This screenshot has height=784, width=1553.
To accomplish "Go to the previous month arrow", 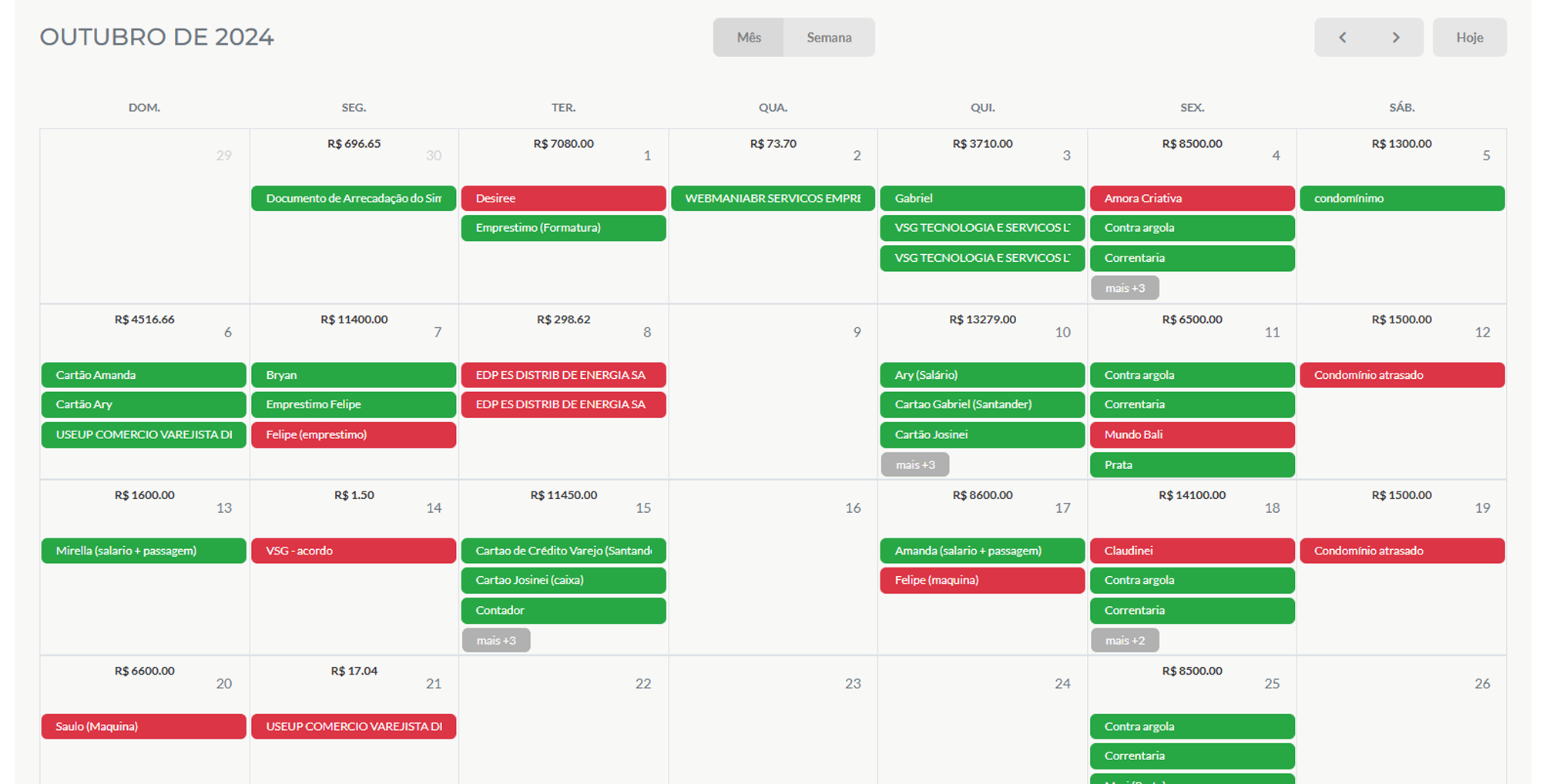I will [x=1342, y=37].
